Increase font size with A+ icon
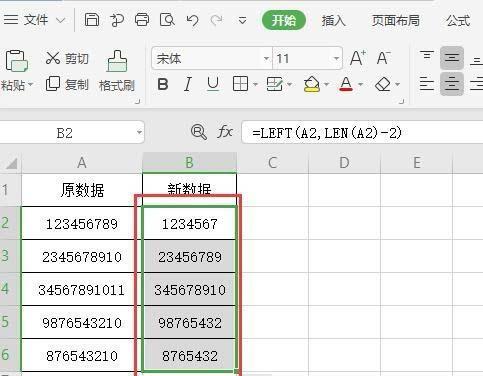Image resolution: width=483 pixels, height=376 pixels. [x=358, y=58]
